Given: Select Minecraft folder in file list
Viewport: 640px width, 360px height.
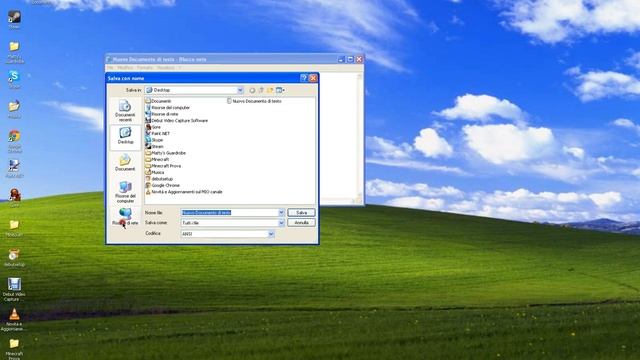Looking at the screenshot, I should click(157, 159).
